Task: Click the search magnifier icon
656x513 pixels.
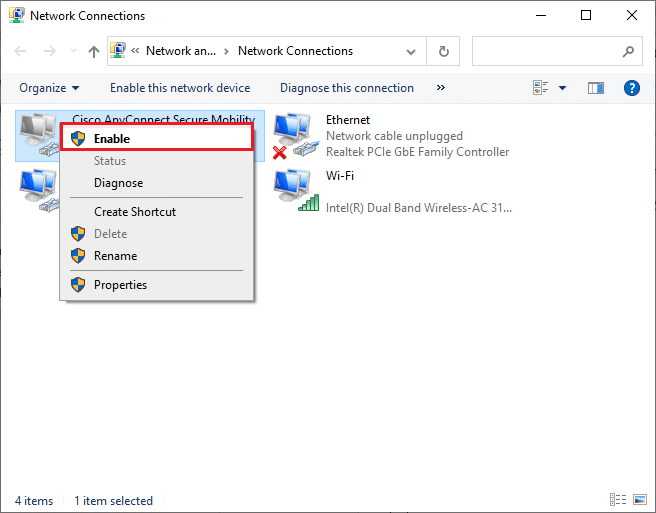Action: (x=628, y=51)
